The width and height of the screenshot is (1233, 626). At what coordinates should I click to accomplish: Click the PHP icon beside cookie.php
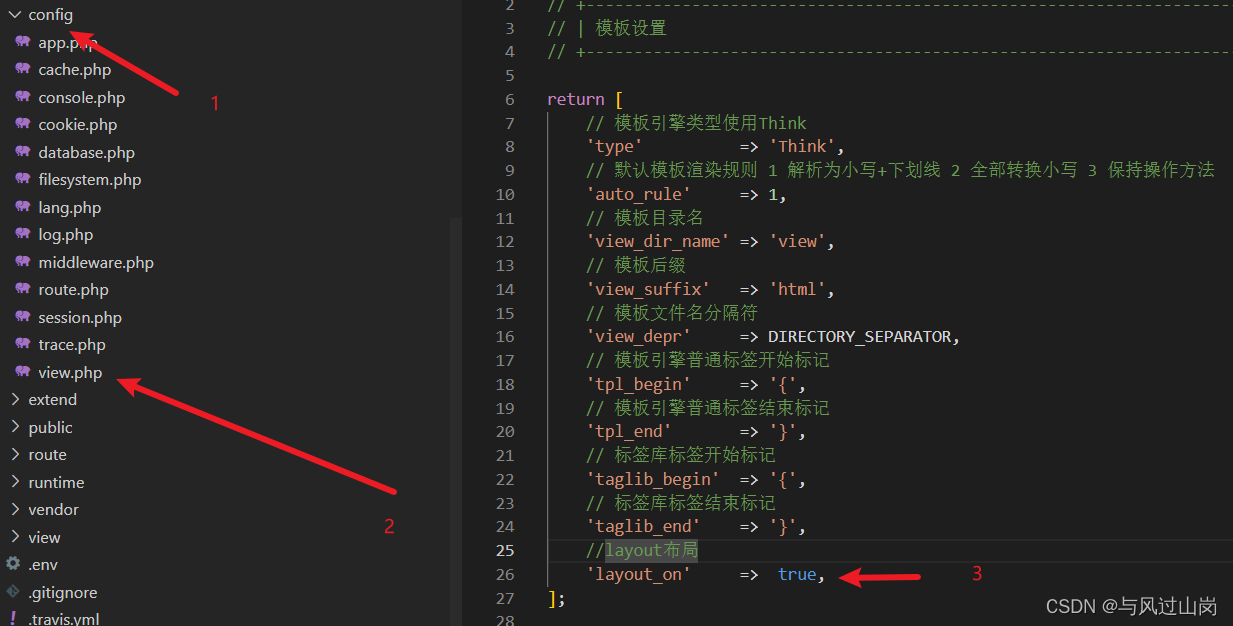pos(23,124)
